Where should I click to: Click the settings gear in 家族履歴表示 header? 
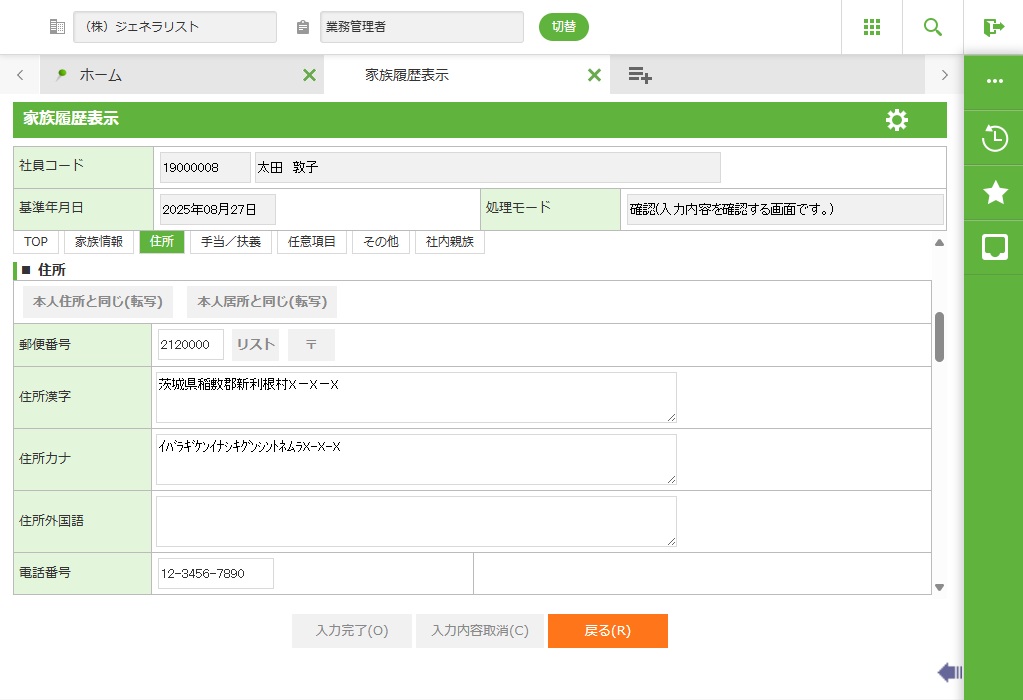point(897,120)
